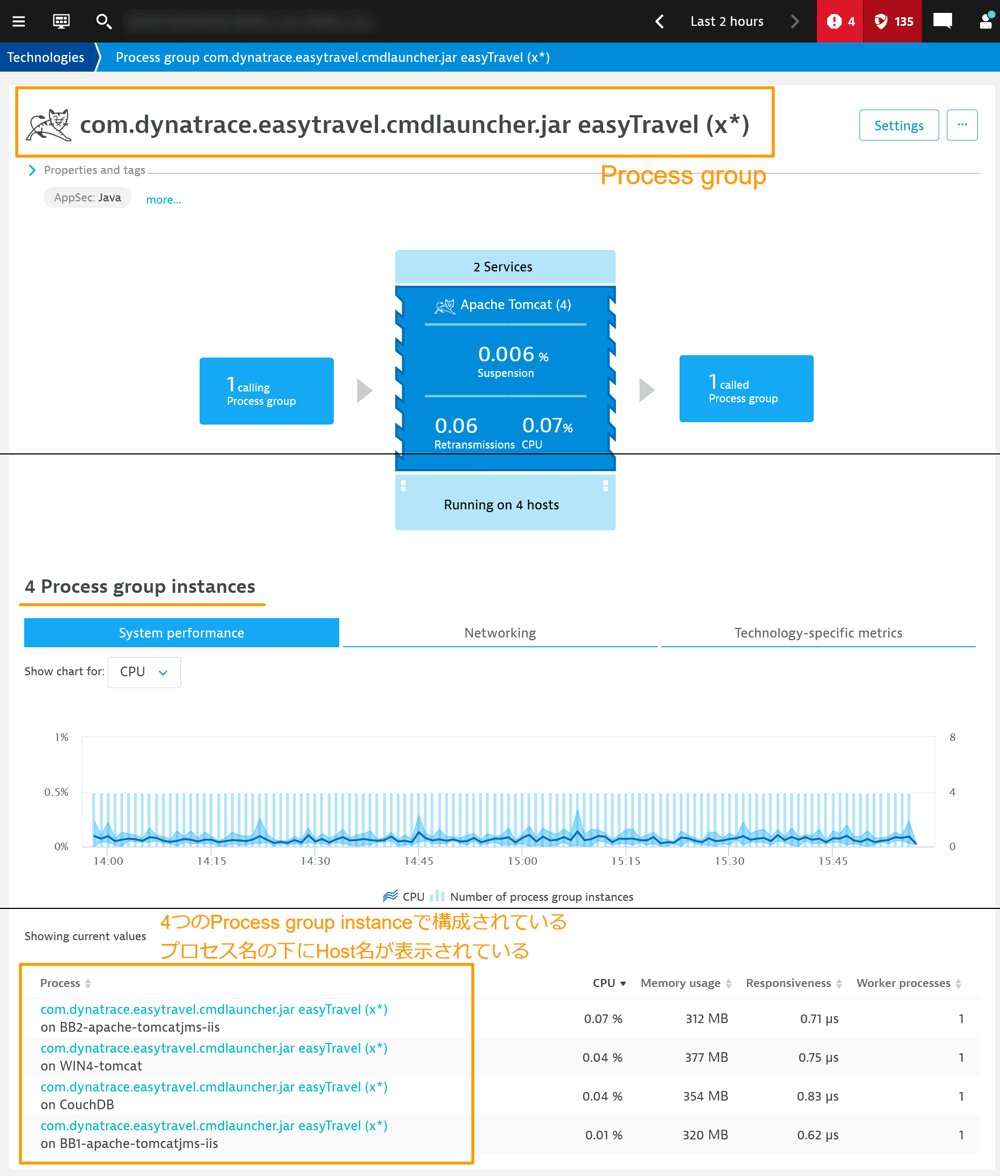Switch to System performance tab
1000x1176 pixels.
point(182,632)
